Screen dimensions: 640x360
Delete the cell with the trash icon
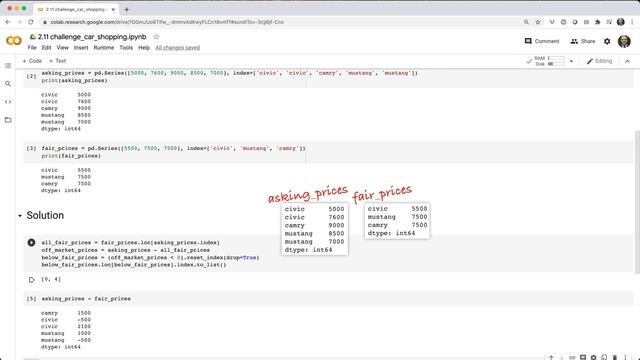click(615, 358)
